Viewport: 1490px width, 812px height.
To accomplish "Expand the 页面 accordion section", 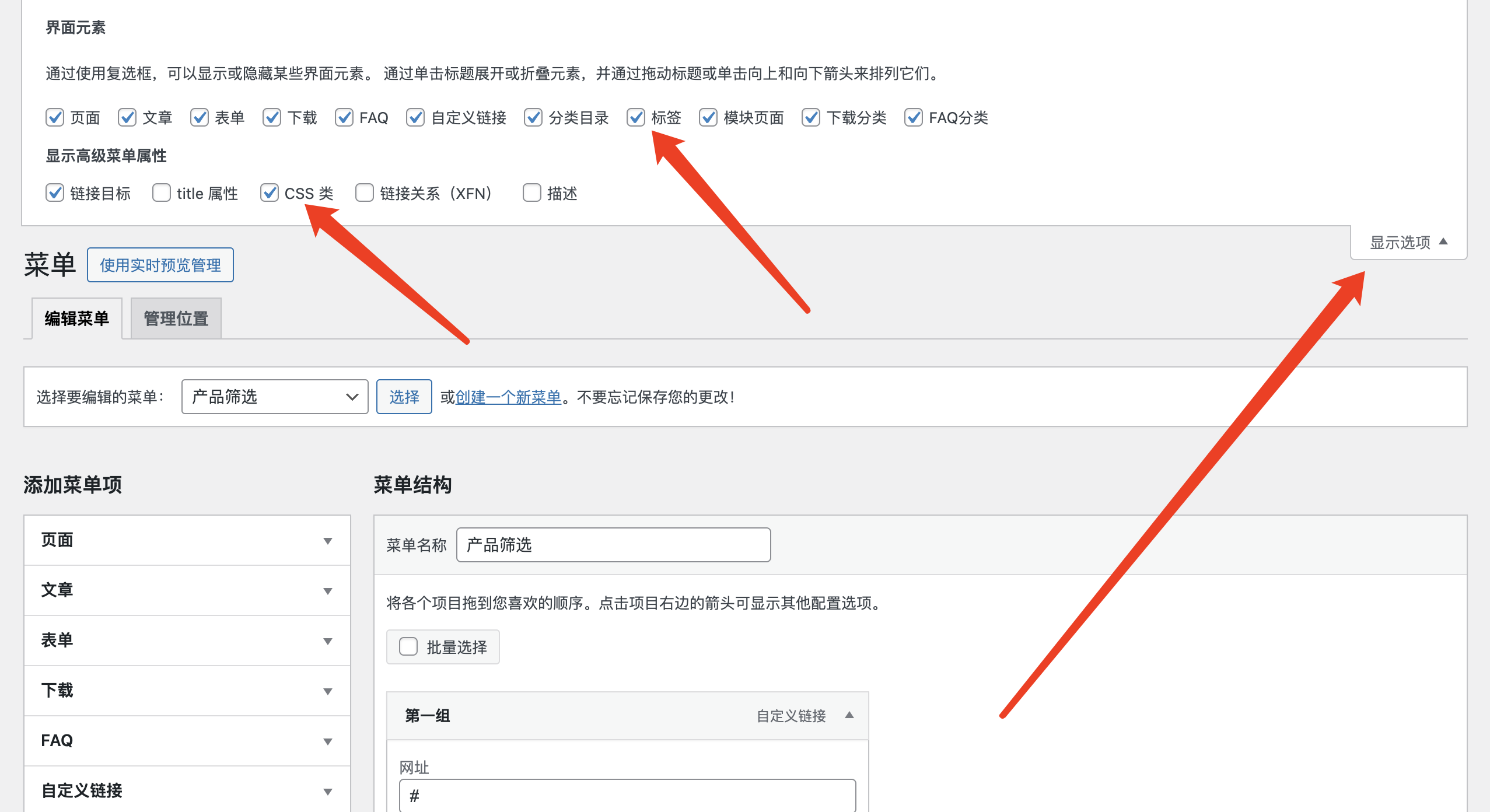I will 327,541.
